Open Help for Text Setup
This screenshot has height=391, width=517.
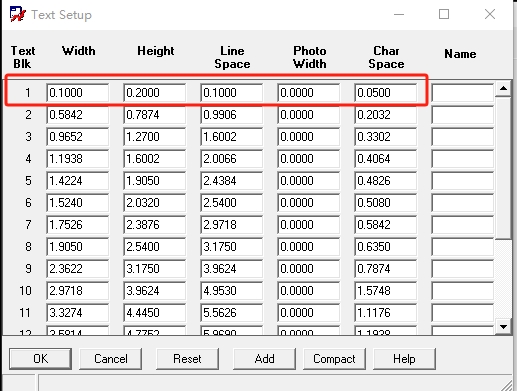tap(404, 359)
